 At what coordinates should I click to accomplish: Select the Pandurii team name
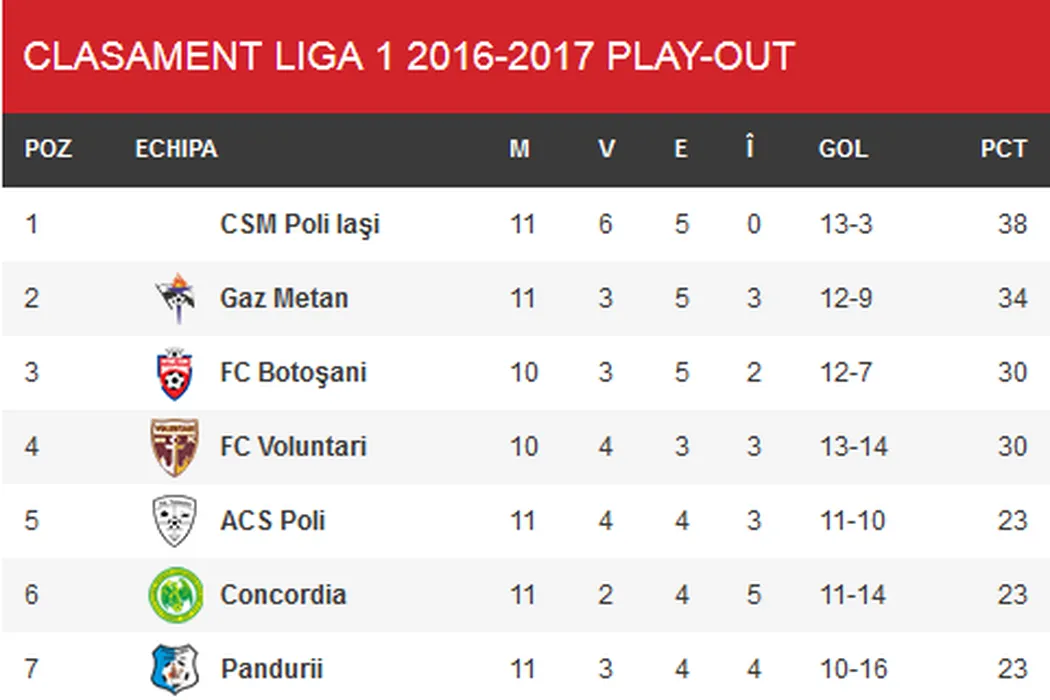tap(271, 668)
